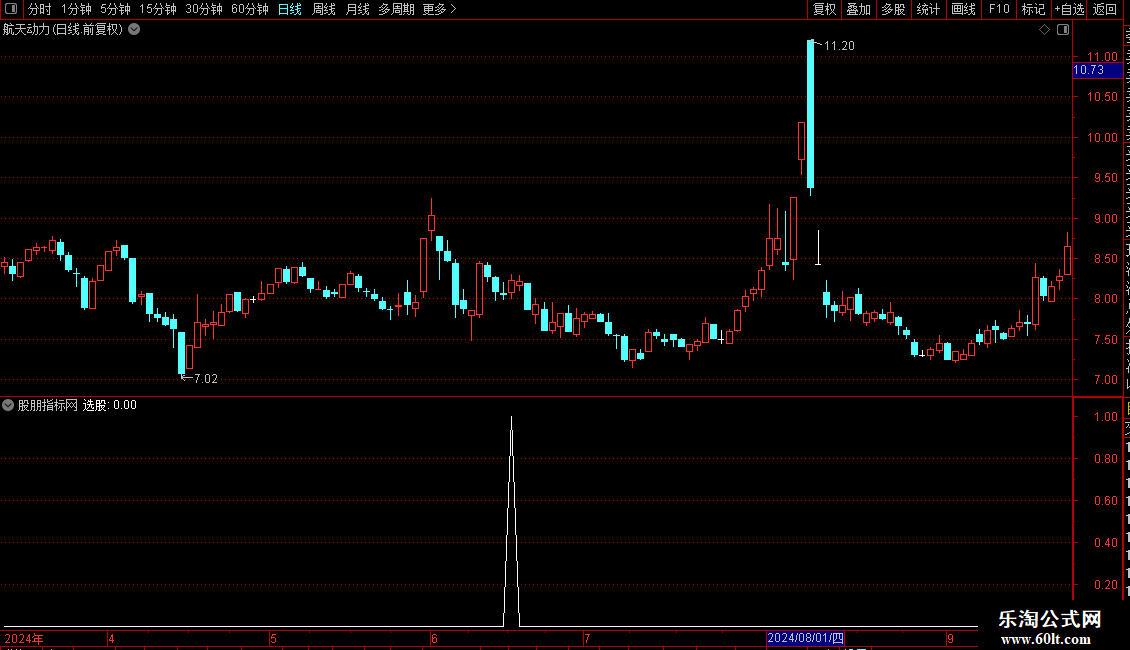Viewport: 1130px width, 650px height.
Task: Click the 11.00 price axis label
Action: tap(1102, 56)
